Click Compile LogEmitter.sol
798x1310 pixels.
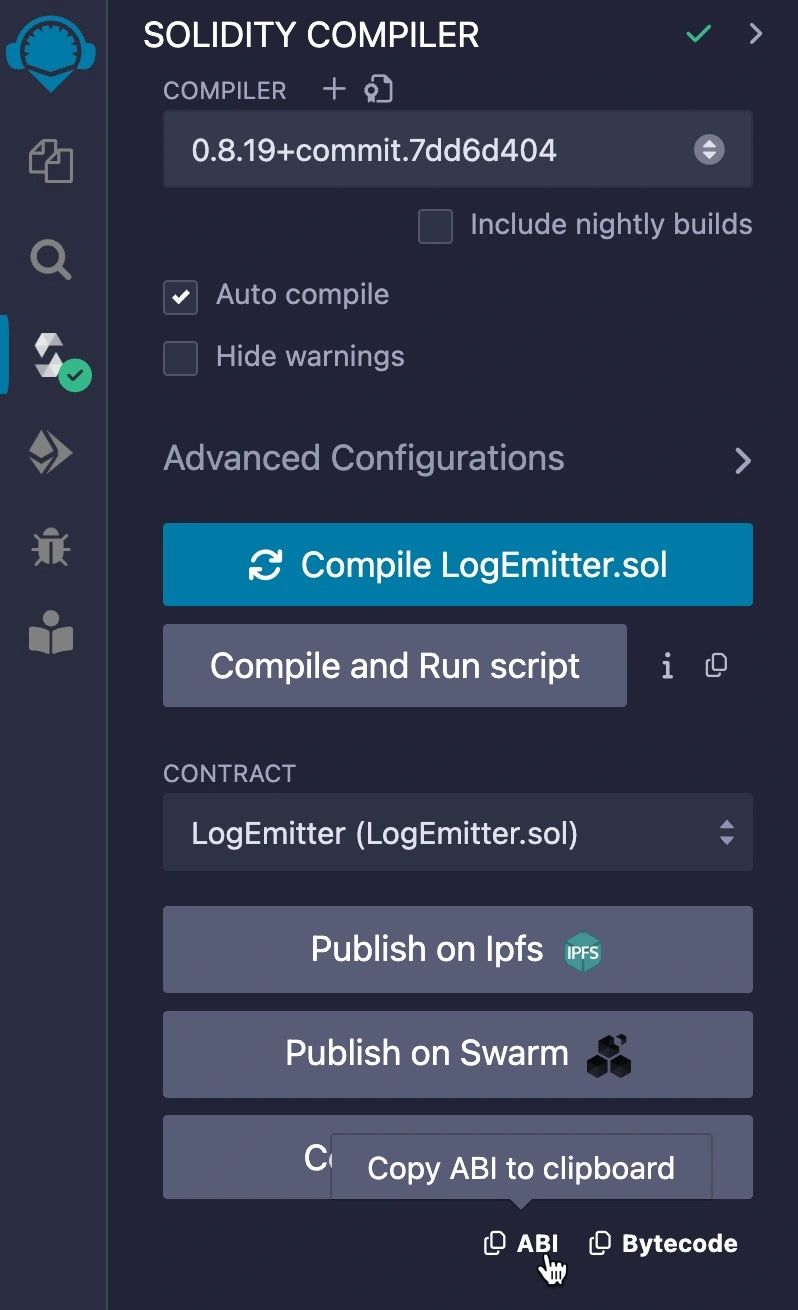[x=457, y=564]
